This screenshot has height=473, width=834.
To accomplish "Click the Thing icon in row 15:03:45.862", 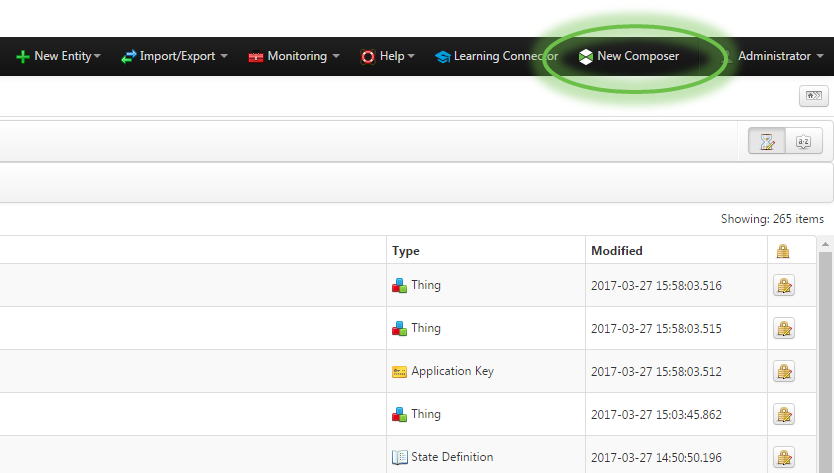I will pyautogui.click(x=399, y=414).
